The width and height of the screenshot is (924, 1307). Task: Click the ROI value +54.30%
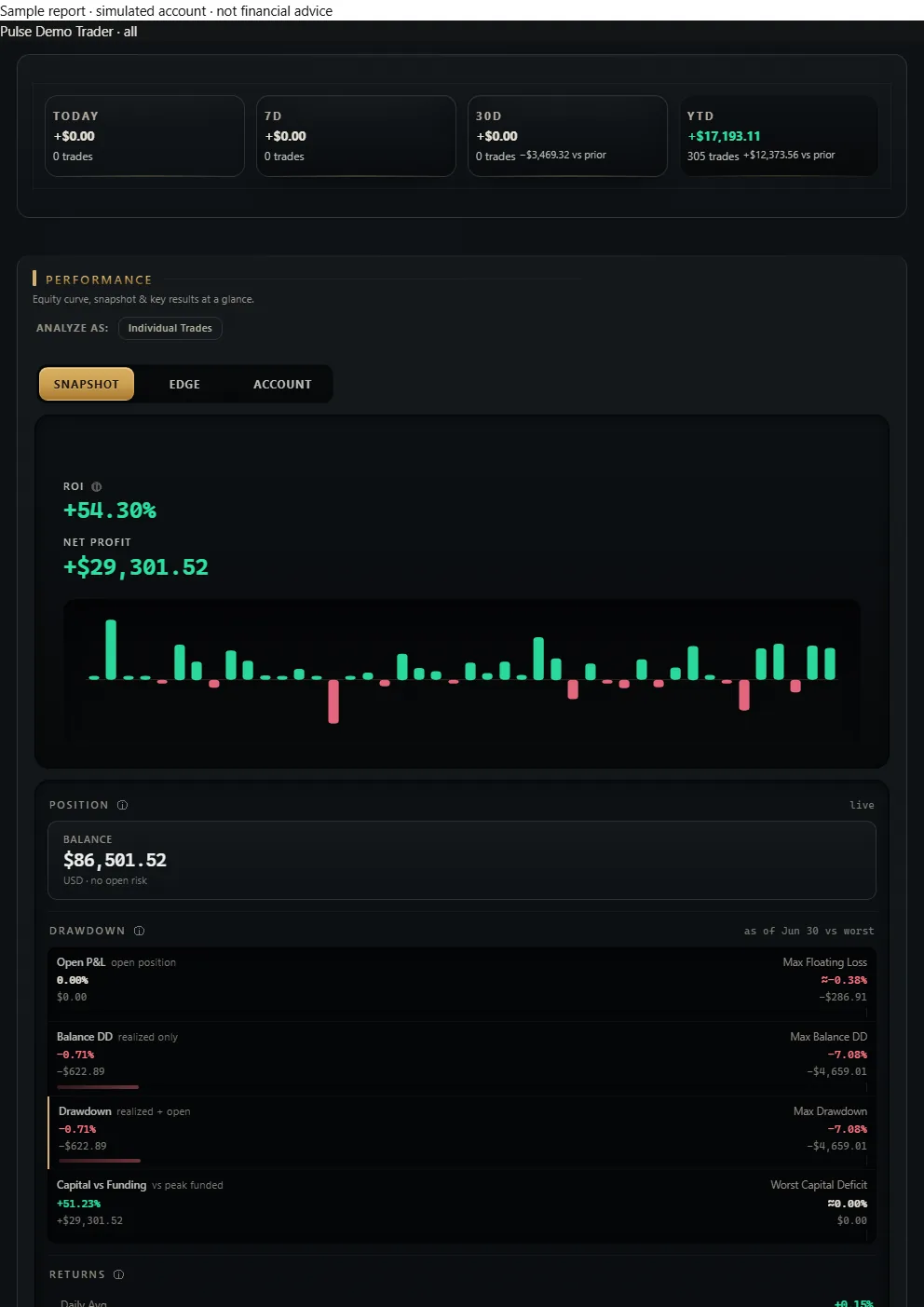110,511
